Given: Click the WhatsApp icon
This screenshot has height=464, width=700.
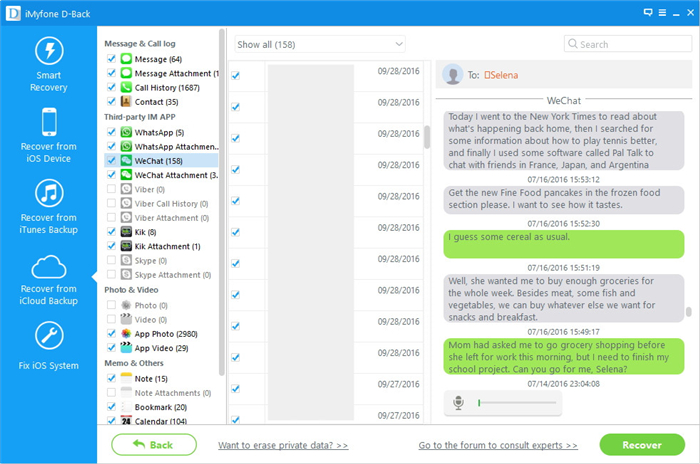Looking at the screenshot, I should point(126,132).
